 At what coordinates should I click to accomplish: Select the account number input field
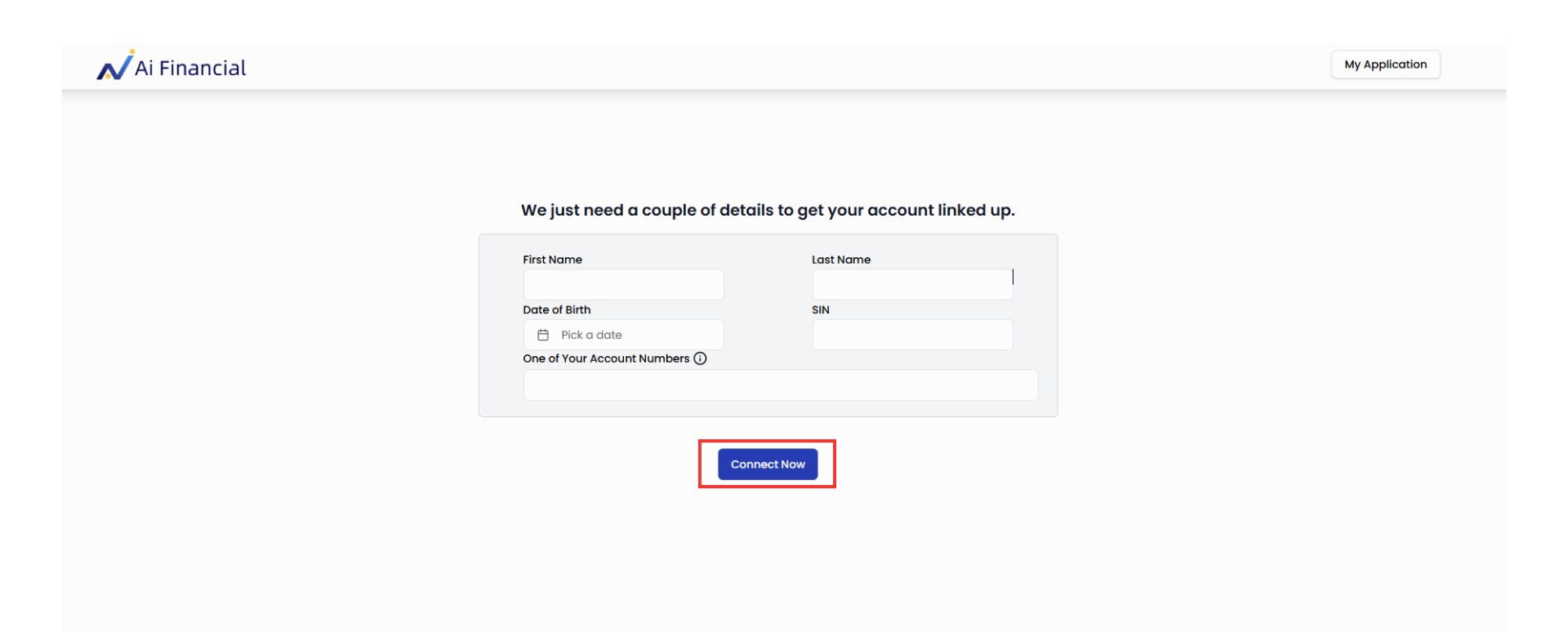[x=780, y=385]
